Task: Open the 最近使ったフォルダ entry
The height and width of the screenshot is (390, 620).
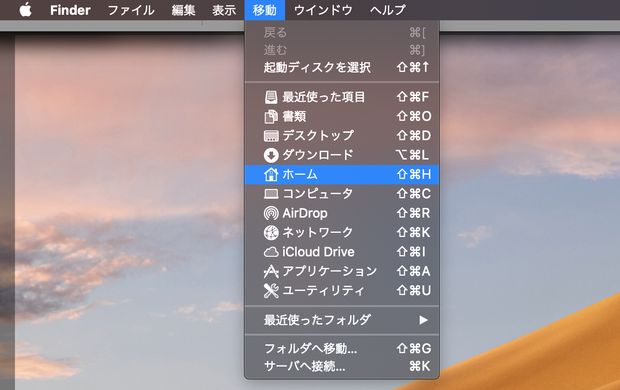Action: pyautogui.click(x=342, y=320)
